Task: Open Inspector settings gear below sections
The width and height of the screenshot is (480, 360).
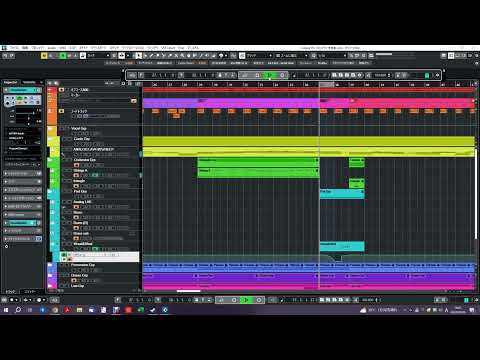Action: 6,246
